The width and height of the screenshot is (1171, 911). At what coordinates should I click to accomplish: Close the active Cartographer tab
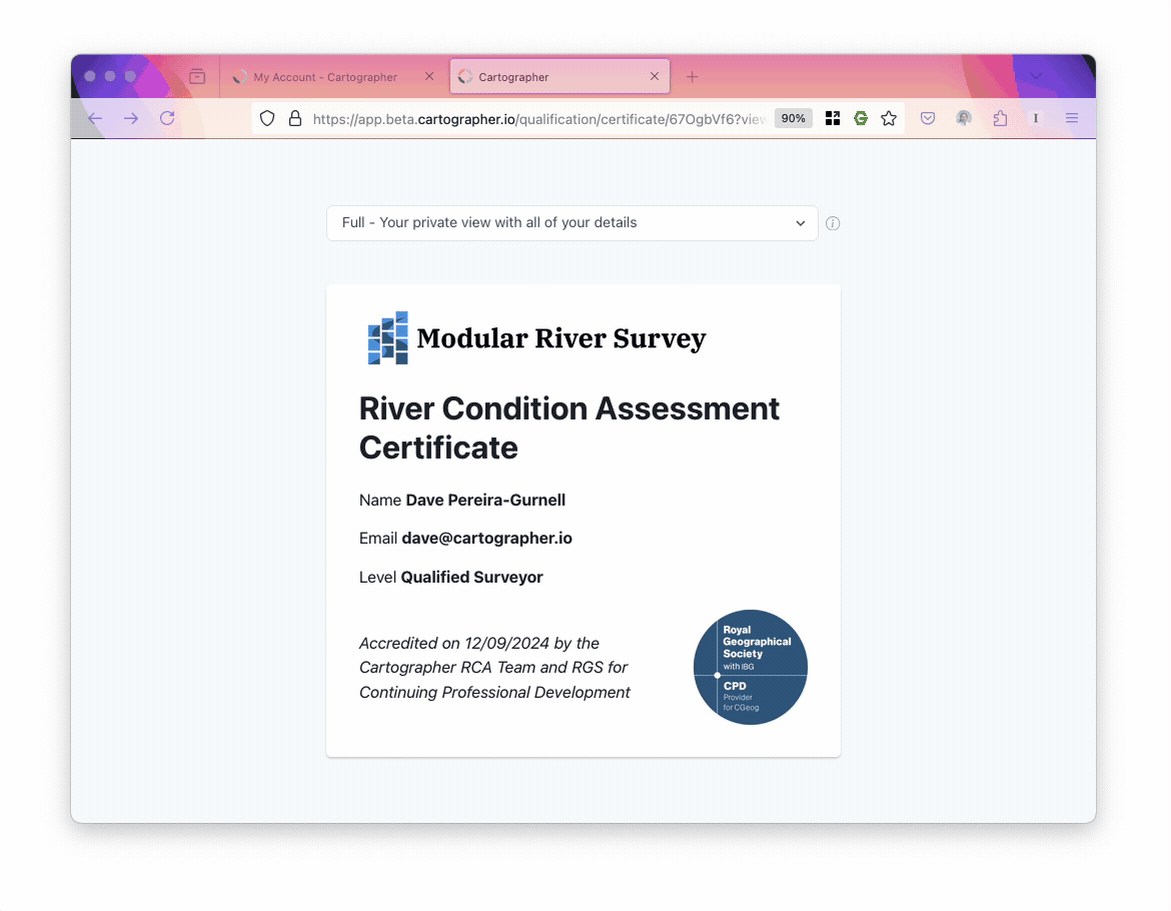(x=654, y=76)
